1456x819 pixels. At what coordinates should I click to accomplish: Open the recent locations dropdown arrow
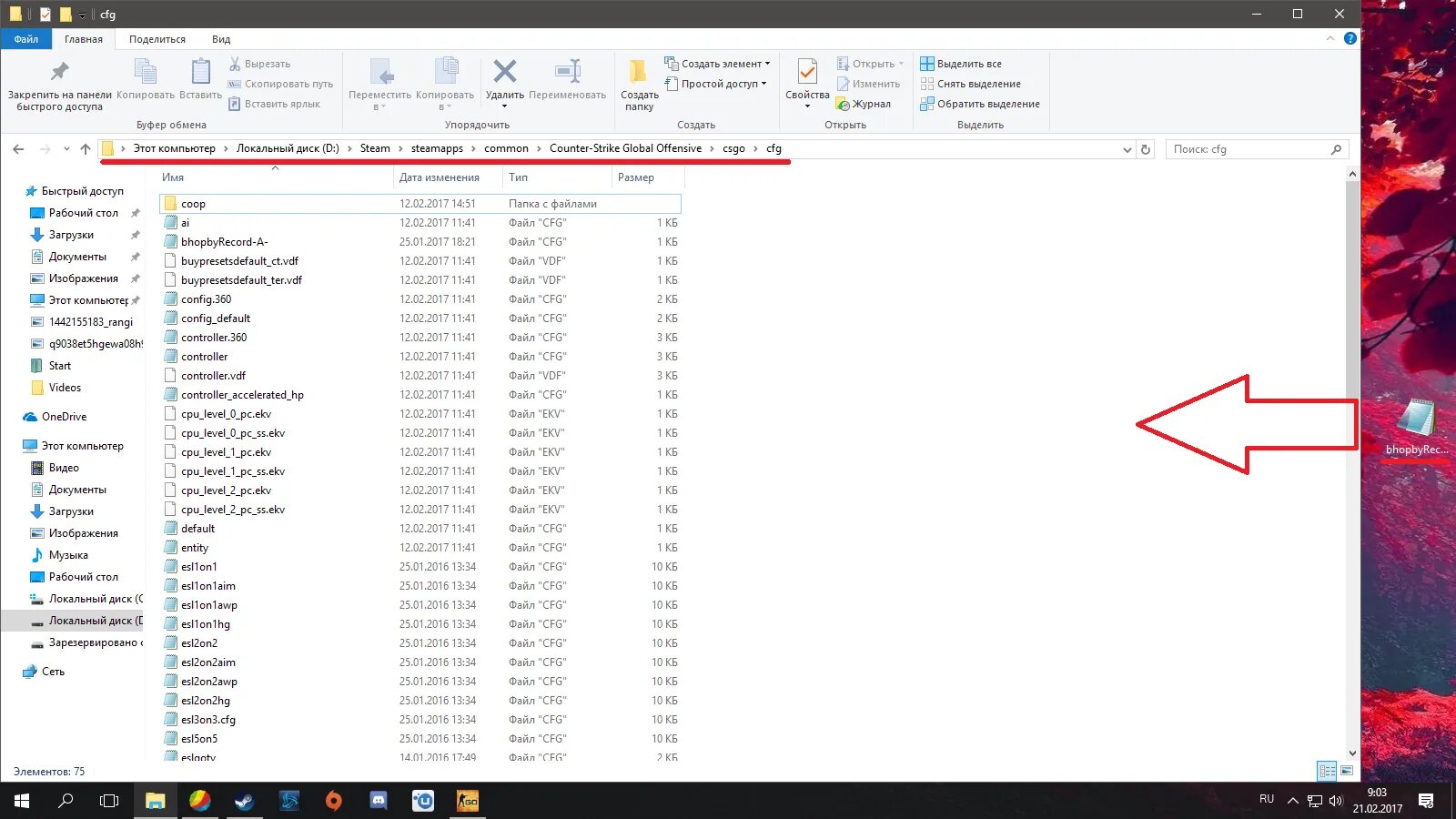(x=66, y=149)
